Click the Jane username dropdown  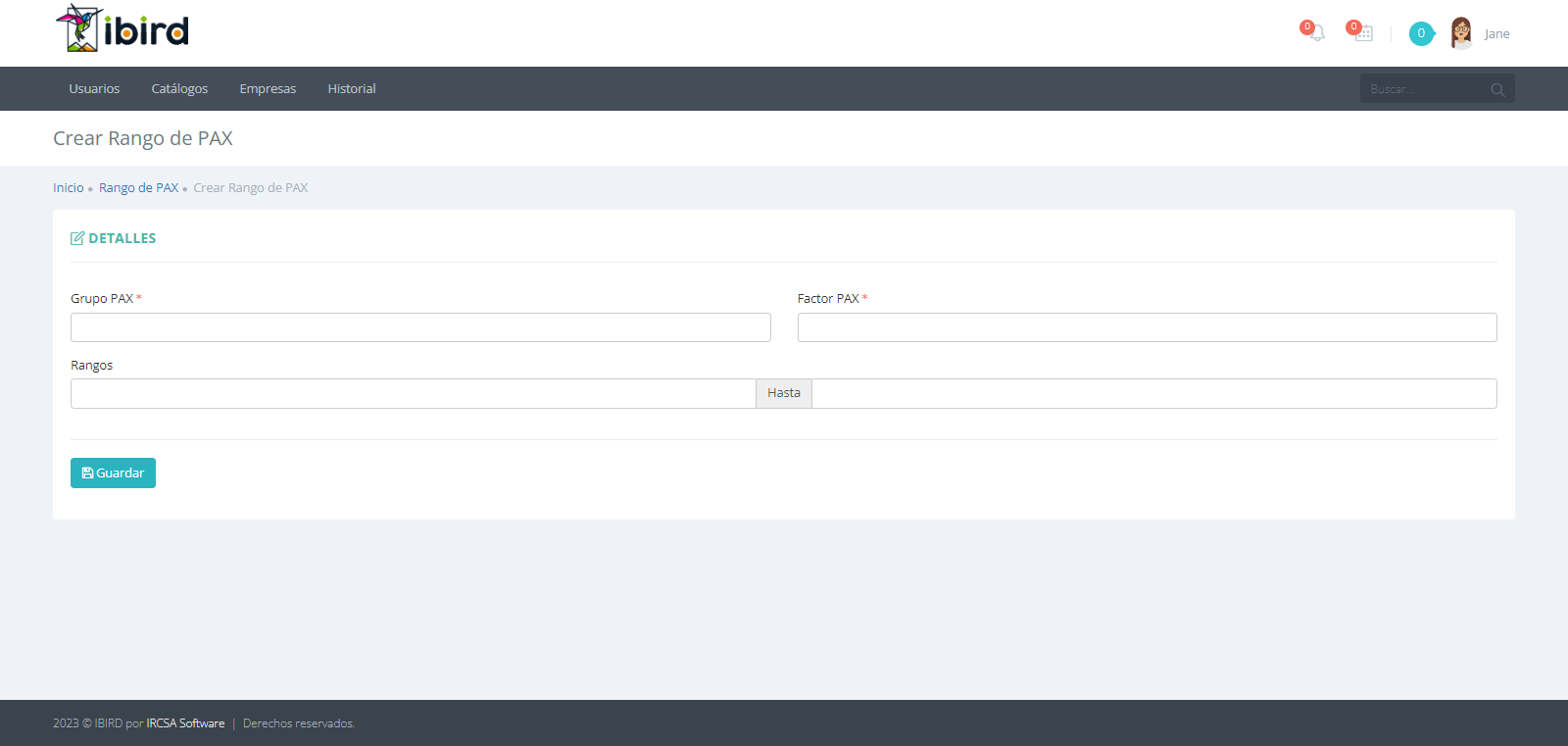[x=1496, y=33]
